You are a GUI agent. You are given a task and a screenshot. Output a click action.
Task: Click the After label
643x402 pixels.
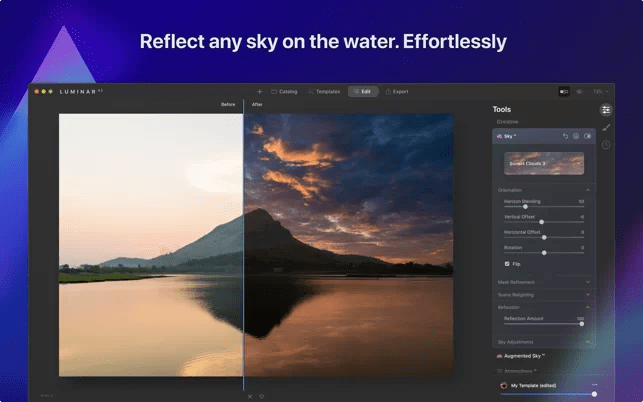click(257, 105)
